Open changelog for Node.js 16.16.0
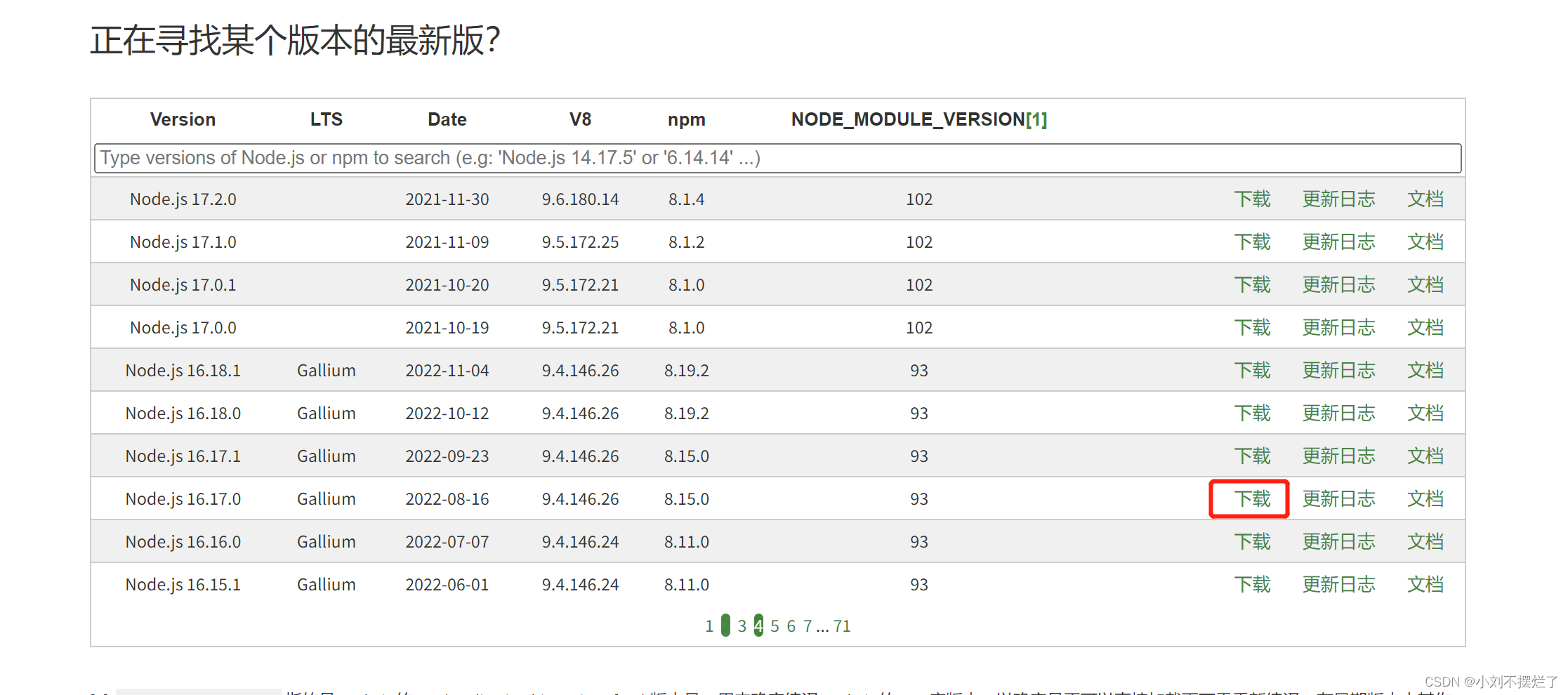Image resolution: width=1568 pixels, height=695 pixels. 1338,542
